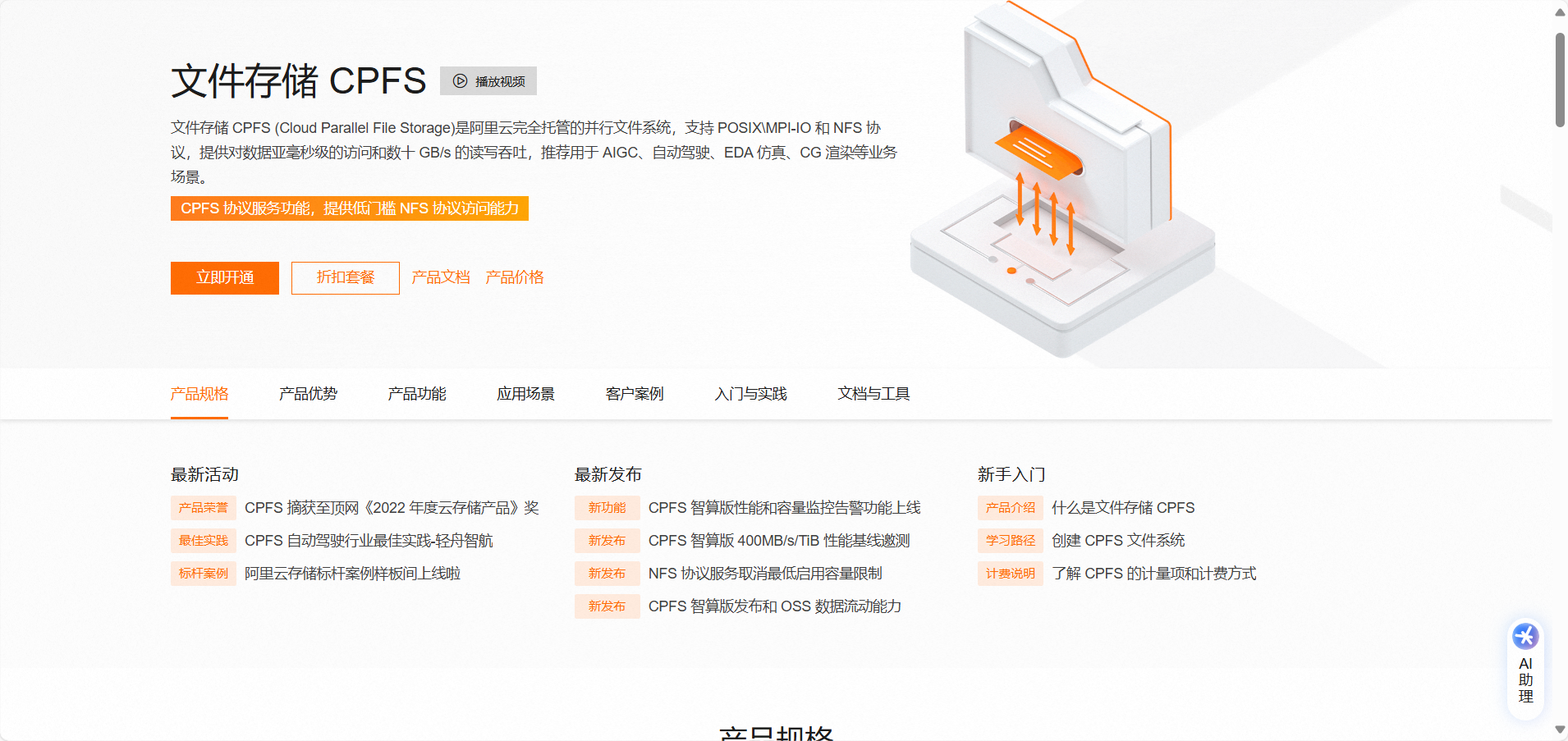Screen dimensions: 1568x741
Task: Click the 新手入门 heading
Action: point(1011,474)
